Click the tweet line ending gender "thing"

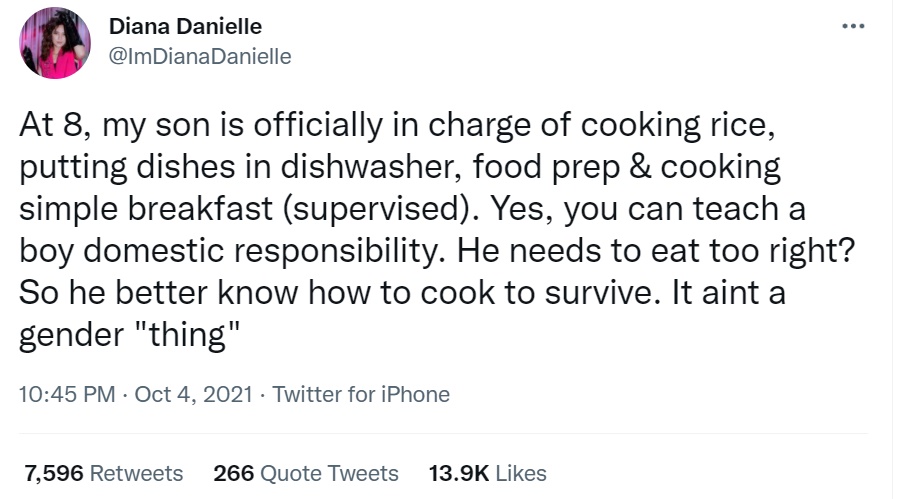tap(129, 335)
